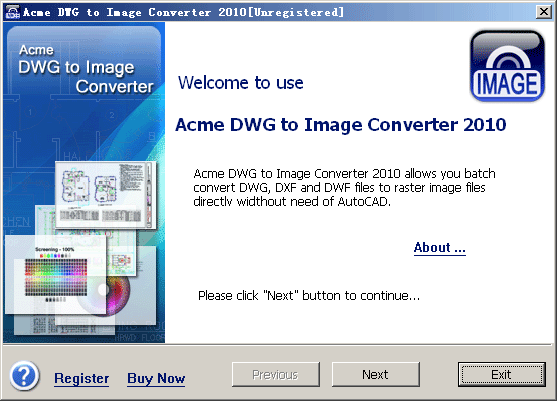This screenshot has height=401, width=557.
Task: Click the IMAGE logo icon
Action: [x=507, y=66]
